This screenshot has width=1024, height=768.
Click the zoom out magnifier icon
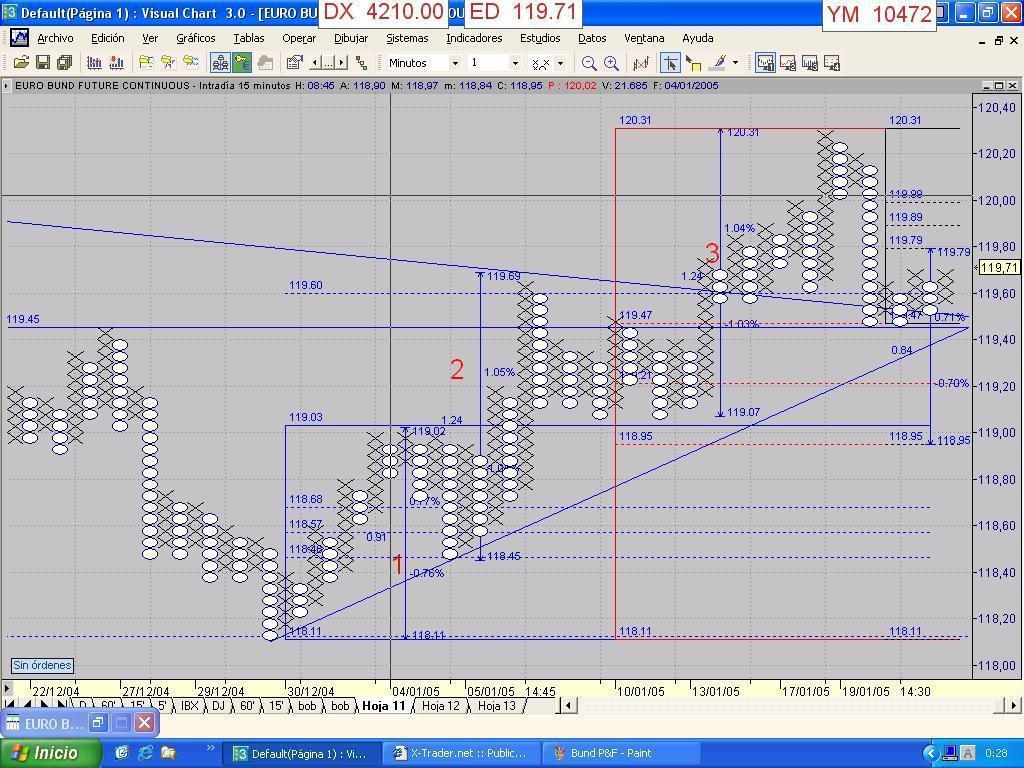point(589,63)
